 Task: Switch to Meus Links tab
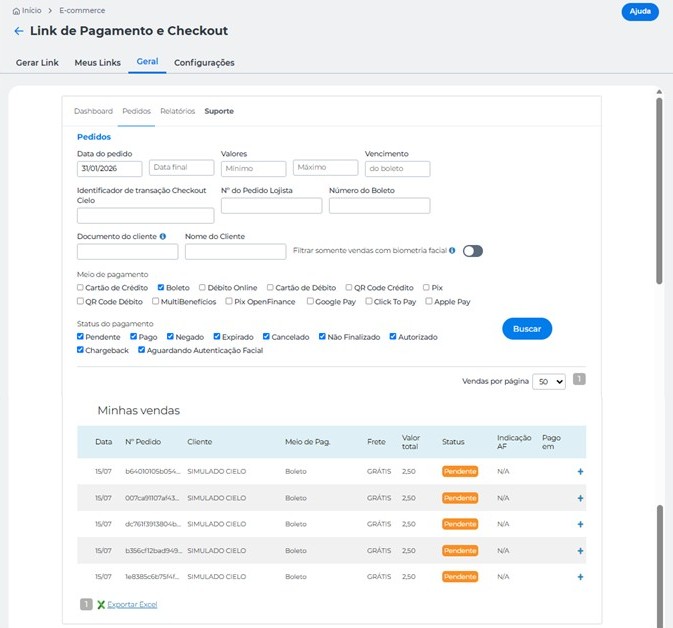[x=97, y=63]
